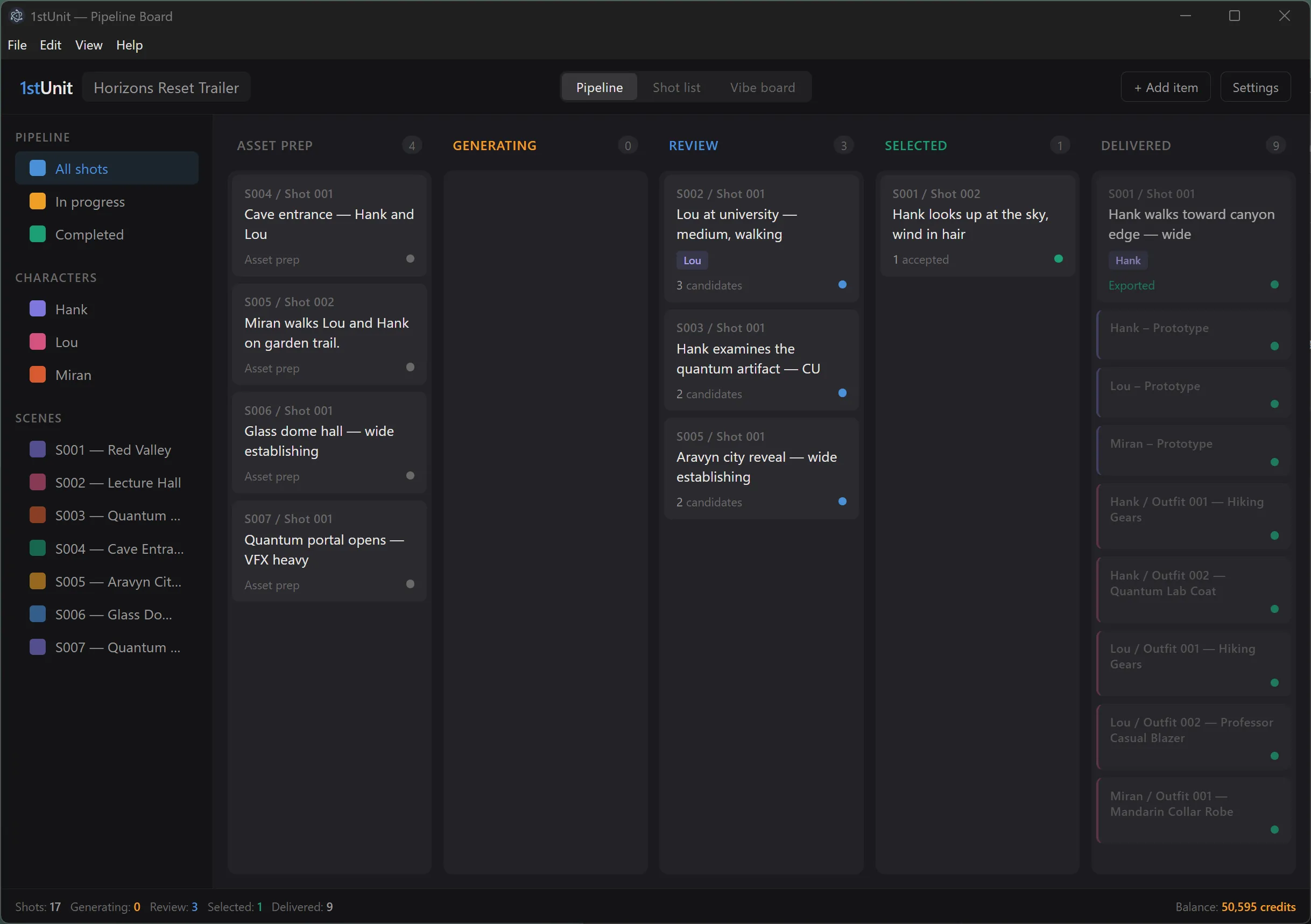The image size is (1311, 924).
Task: Open card Cave entrance — Hank and Lou
Action: pyautogui.click(x=329, y=225)
